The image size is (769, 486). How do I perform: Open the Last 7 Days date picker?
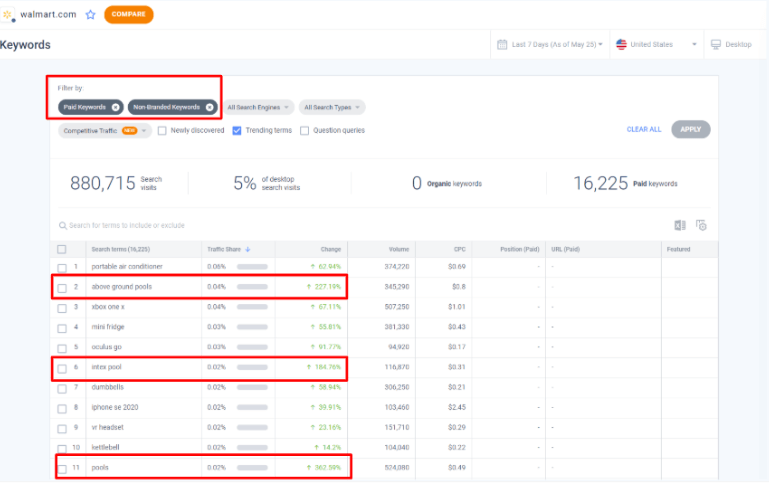pyautogui.click(x=550, y=44)
